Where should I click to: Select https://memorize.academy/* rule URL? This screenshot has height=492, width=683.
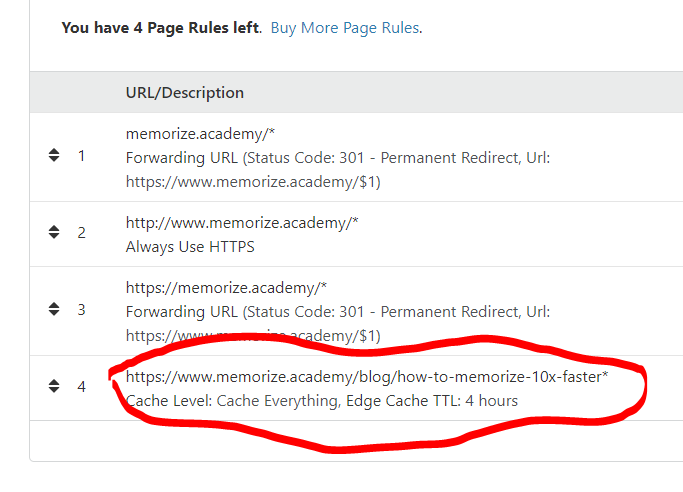click(226, 288)
